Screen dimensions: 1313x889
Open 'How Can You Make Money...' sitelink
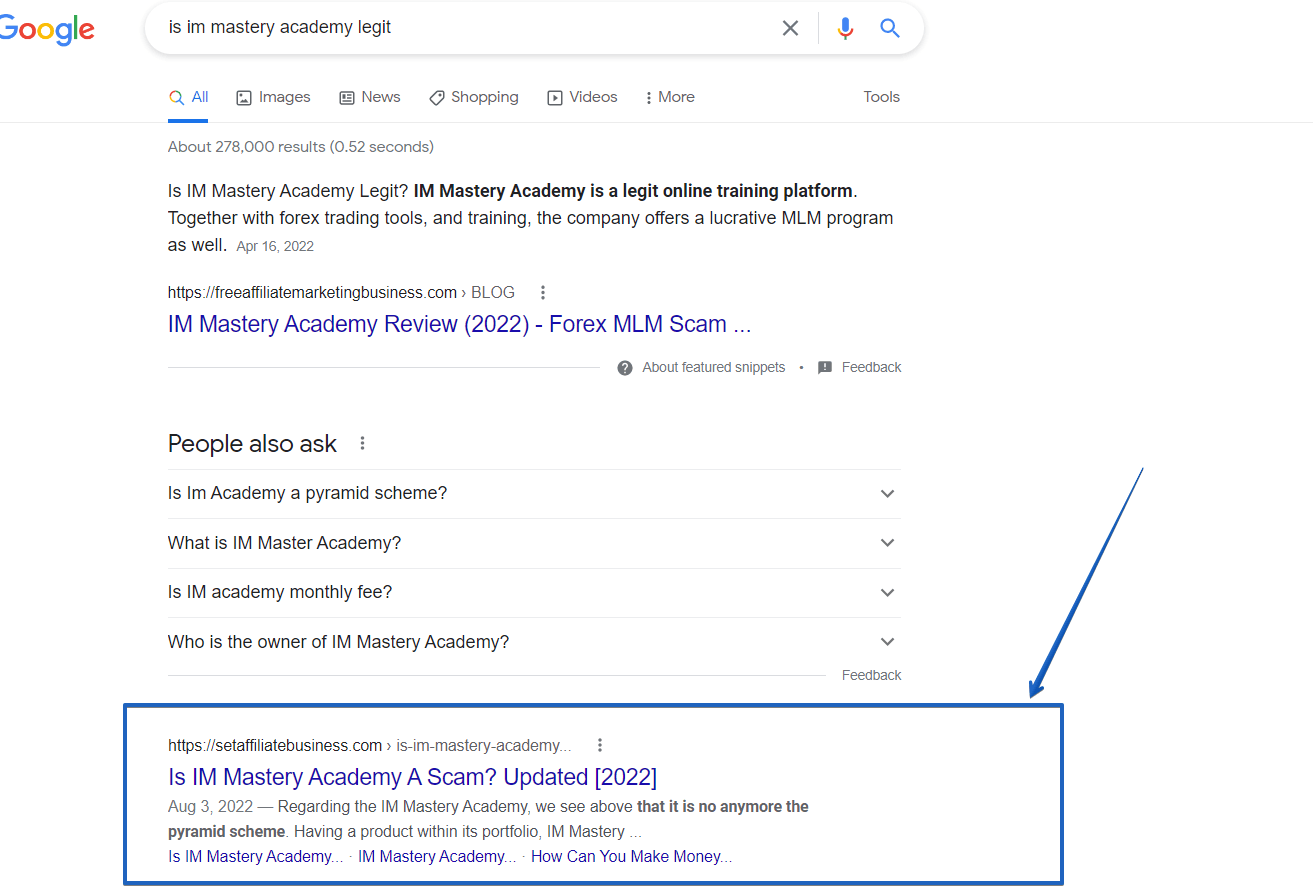tap(631, 857)
